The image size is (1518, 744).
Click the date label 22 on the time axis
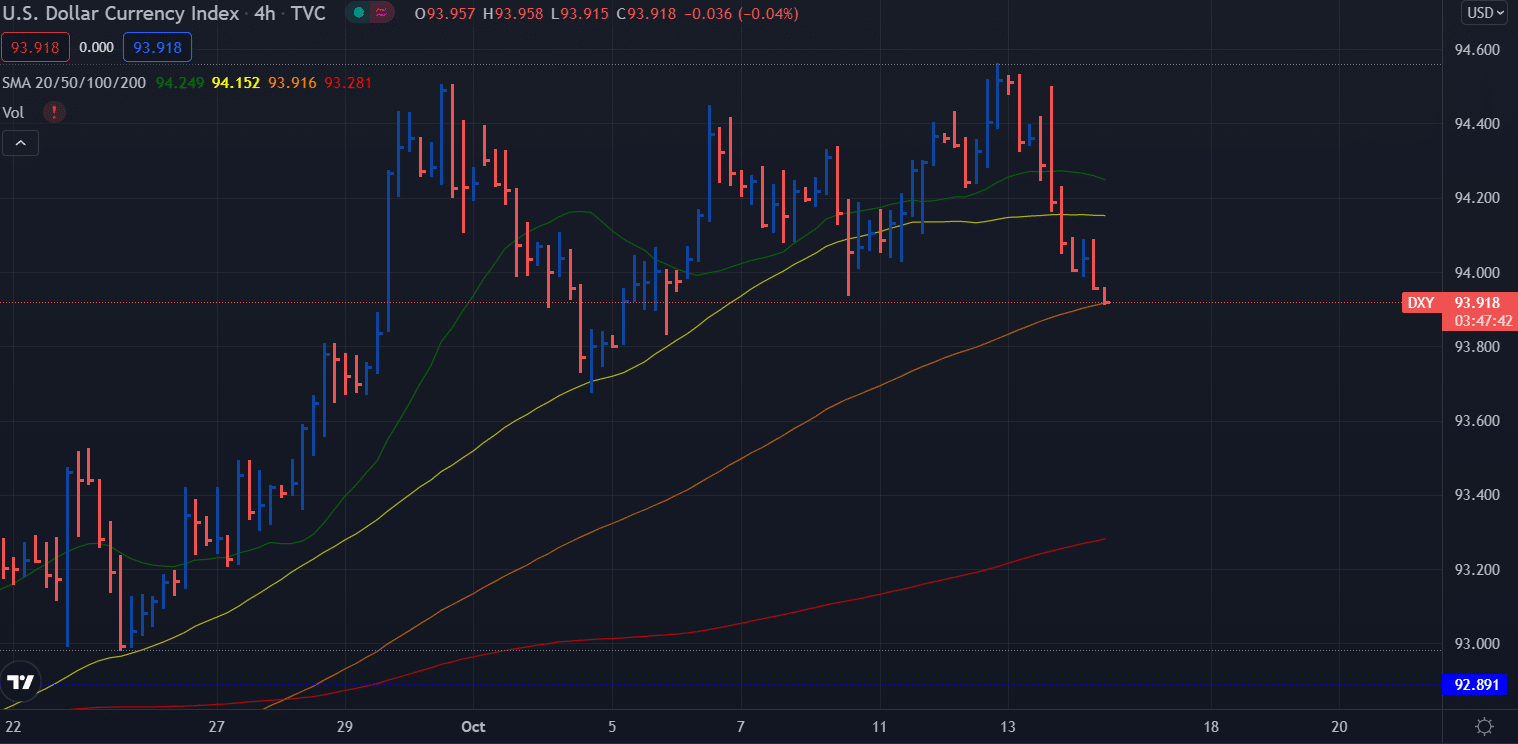[x=11, y=726]
